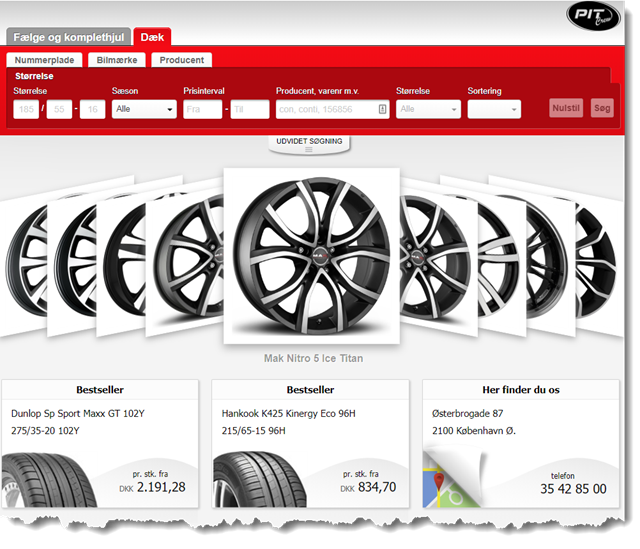Focus the Producent, varenr search field

coord(332,109)
